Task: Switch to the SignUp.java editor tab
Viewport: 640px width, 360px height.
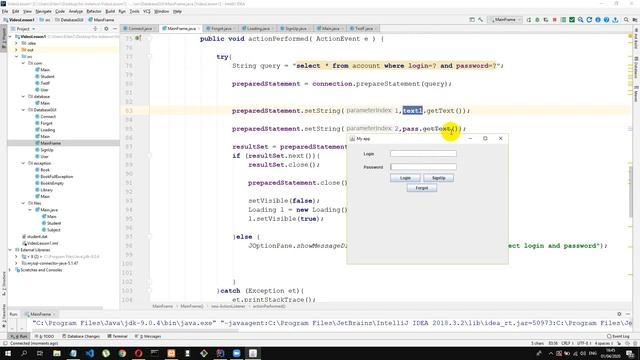Action: [x=296, y=29]
